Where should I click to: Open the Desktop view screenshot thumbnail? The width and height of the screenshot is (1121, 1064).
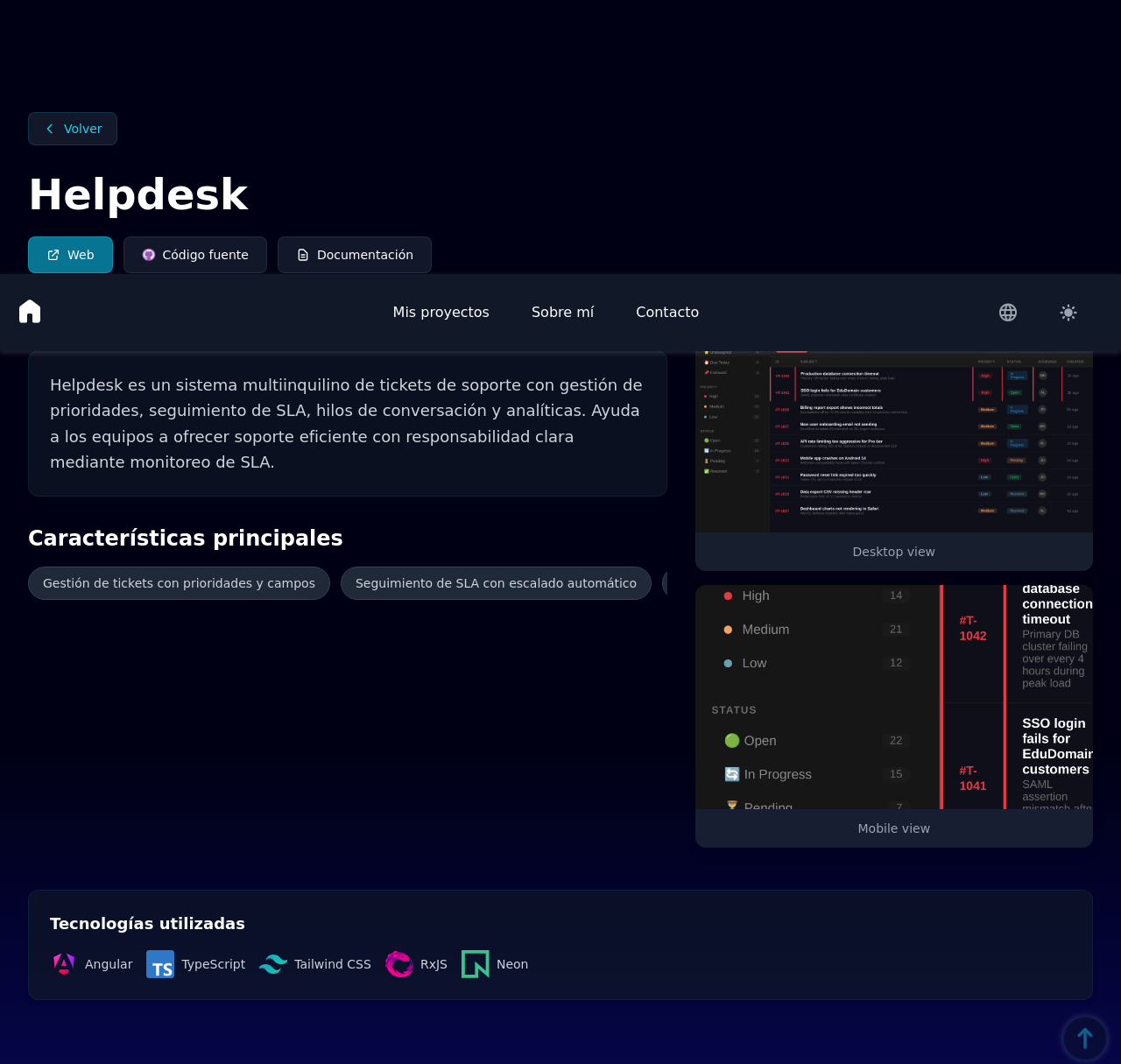click(x=894, y=442)
